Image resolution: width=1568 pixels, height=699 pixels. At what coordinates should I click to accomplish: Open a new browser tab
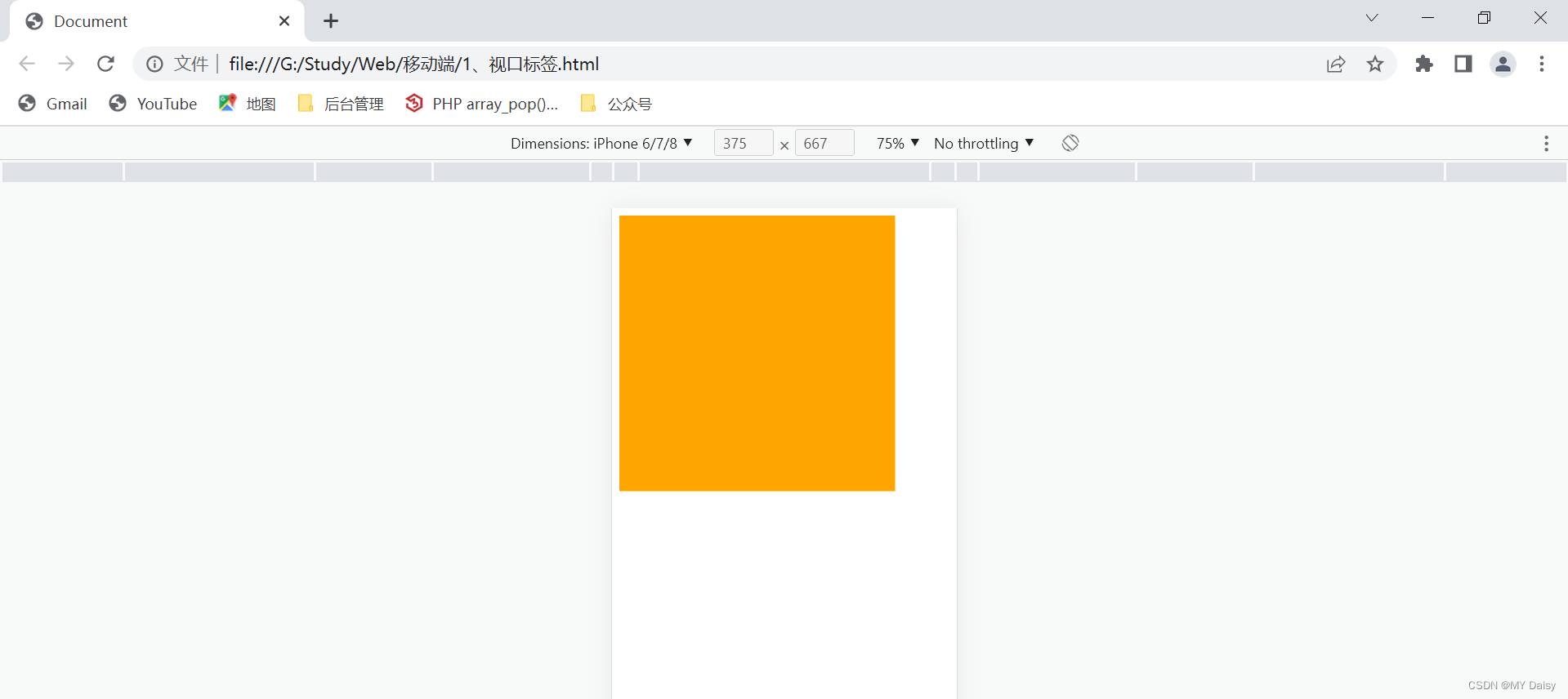pos(331,21)
